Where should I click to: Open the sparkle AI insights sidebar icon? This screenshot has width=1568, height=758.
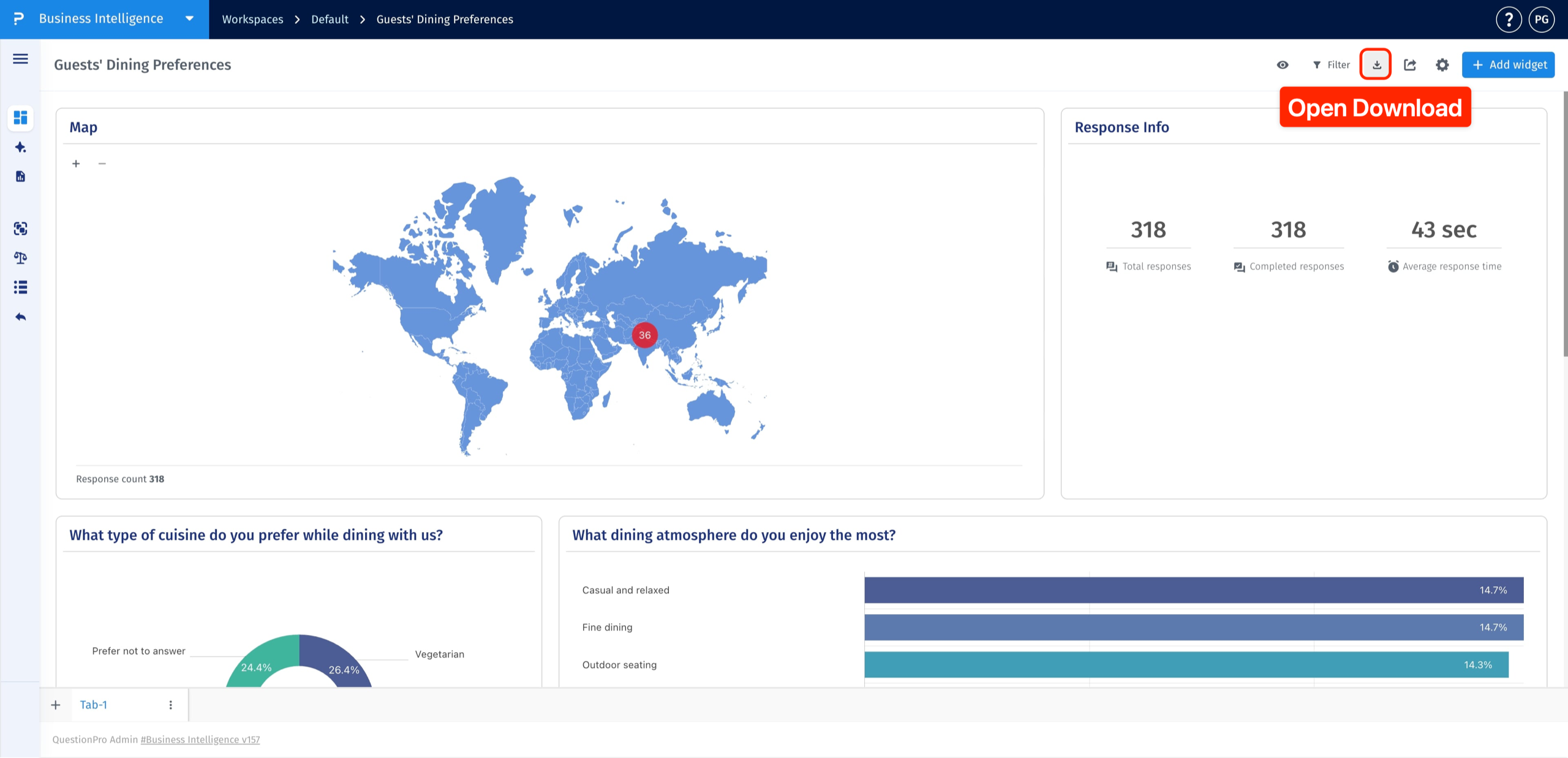point(20,148)
